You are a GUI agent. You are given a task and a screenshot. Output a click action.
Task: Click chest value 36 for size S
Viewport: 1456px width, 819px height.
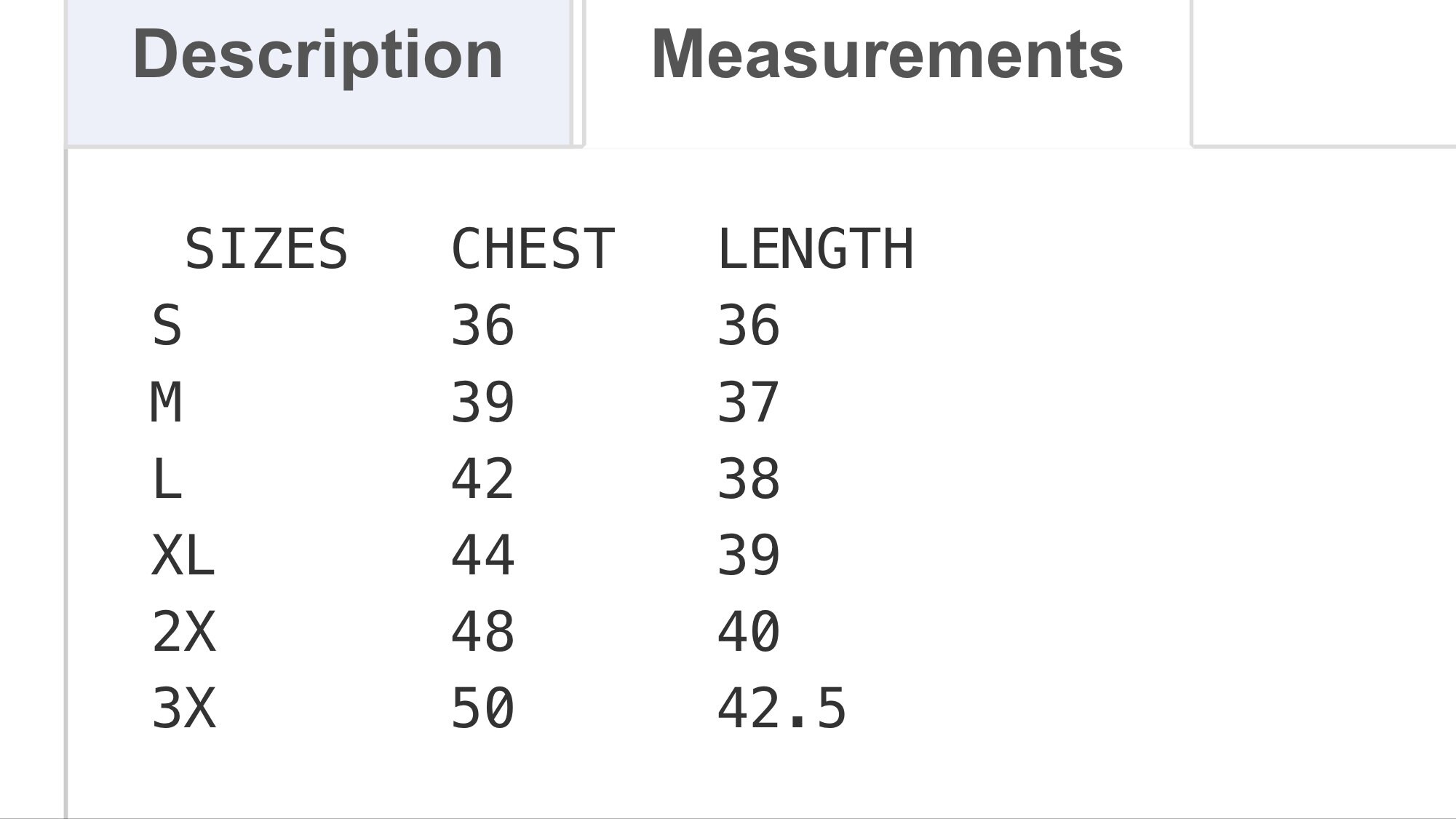pos(482,325)
